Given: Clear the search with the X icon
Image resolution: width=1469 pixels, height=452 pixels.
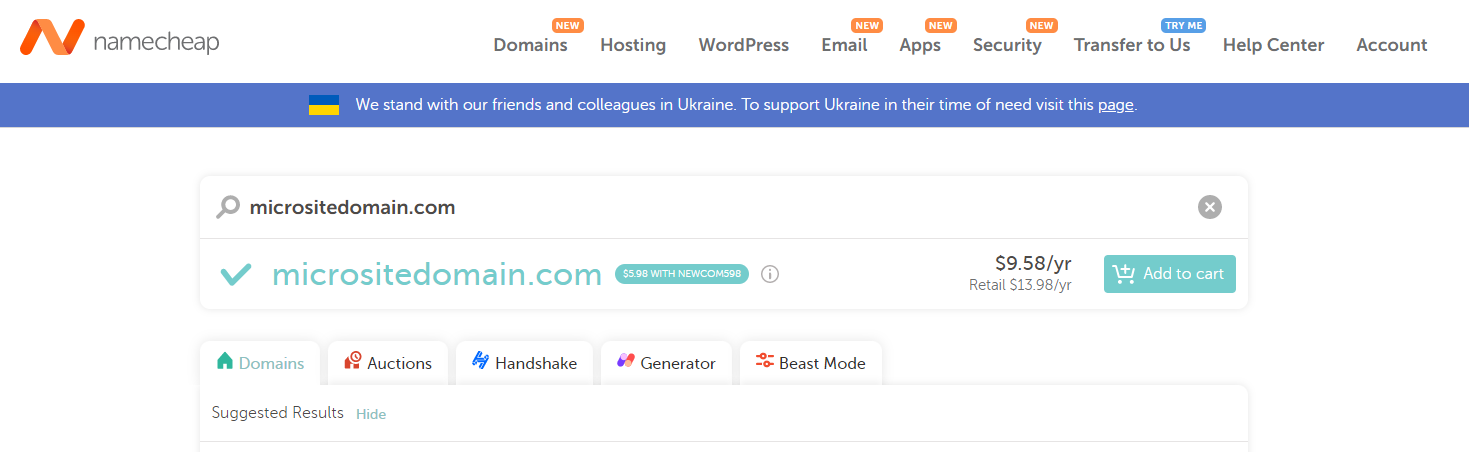Looking at the screenshot, I should tap(1210, 207).
